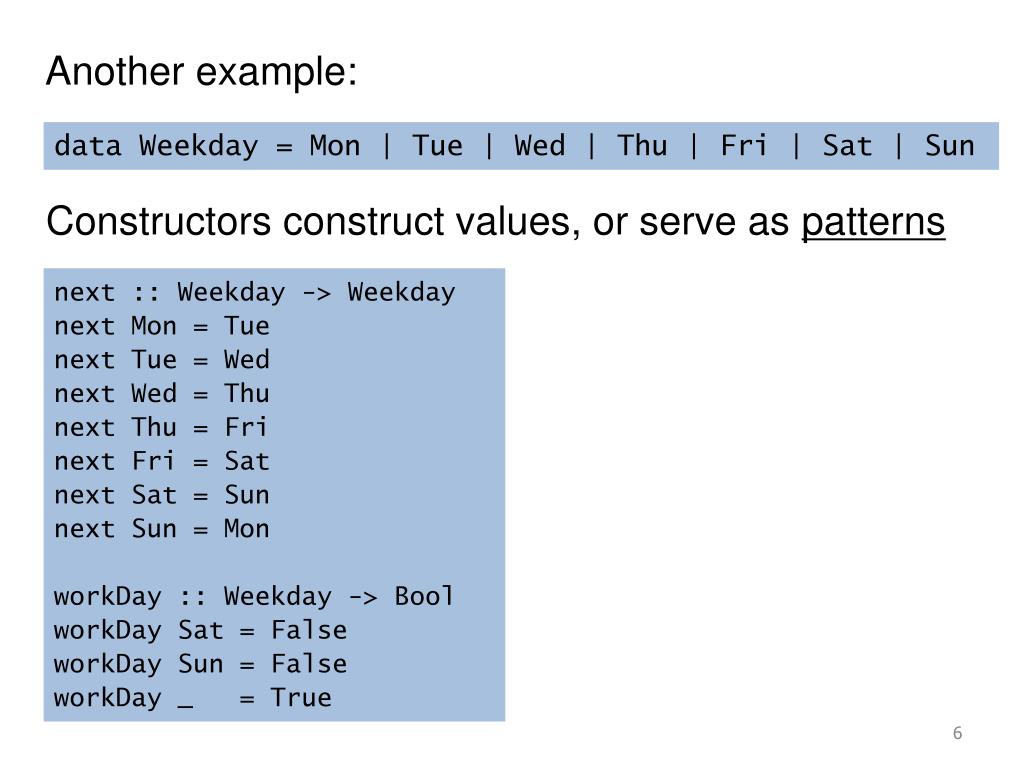Click the Sun constructor in data declaration
The width and height of the screenshot is (1024, 768).
coord(949,145)
